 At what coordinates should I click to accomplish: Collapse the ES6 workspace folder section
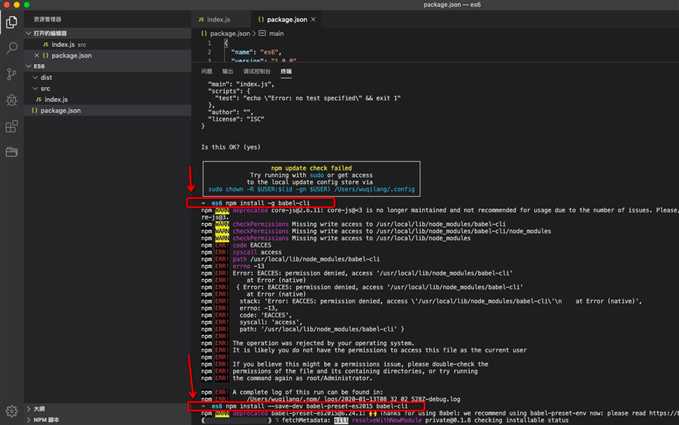tap(29, 66)
